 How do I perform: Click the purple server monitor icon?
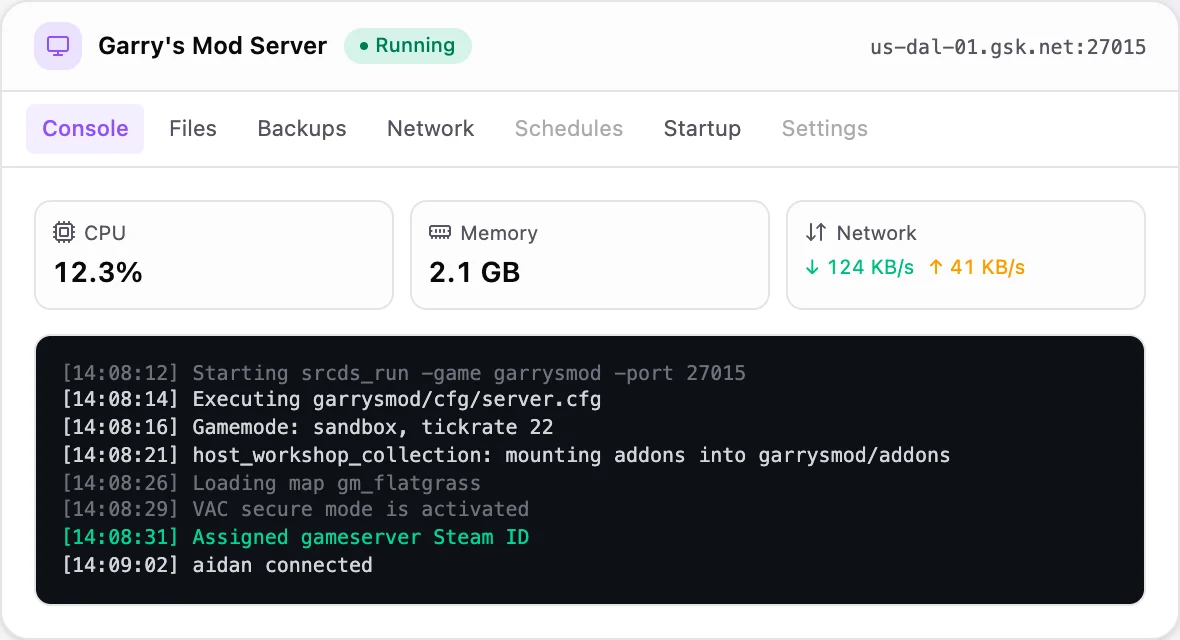click(58, 46)
